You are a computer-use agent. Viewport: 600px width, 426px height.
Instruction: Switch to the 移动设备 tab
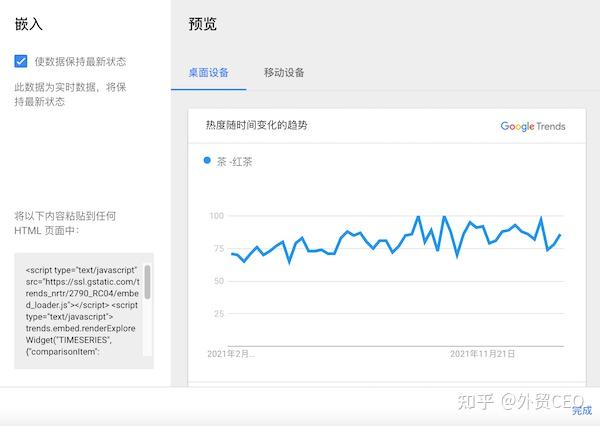coord(284,73)
